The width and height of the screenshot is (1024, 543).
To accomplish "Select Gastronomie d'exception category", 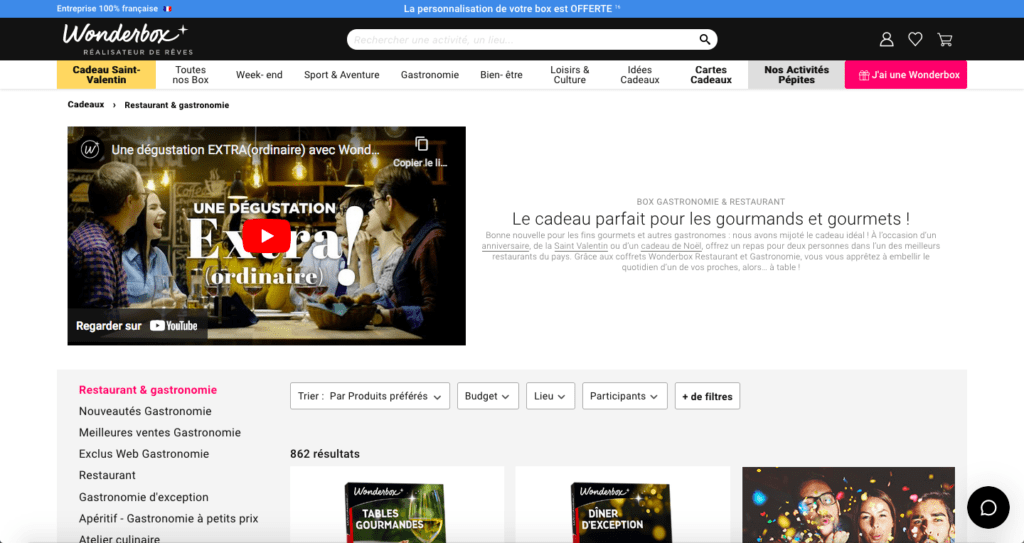I will [x=144, y=497].
